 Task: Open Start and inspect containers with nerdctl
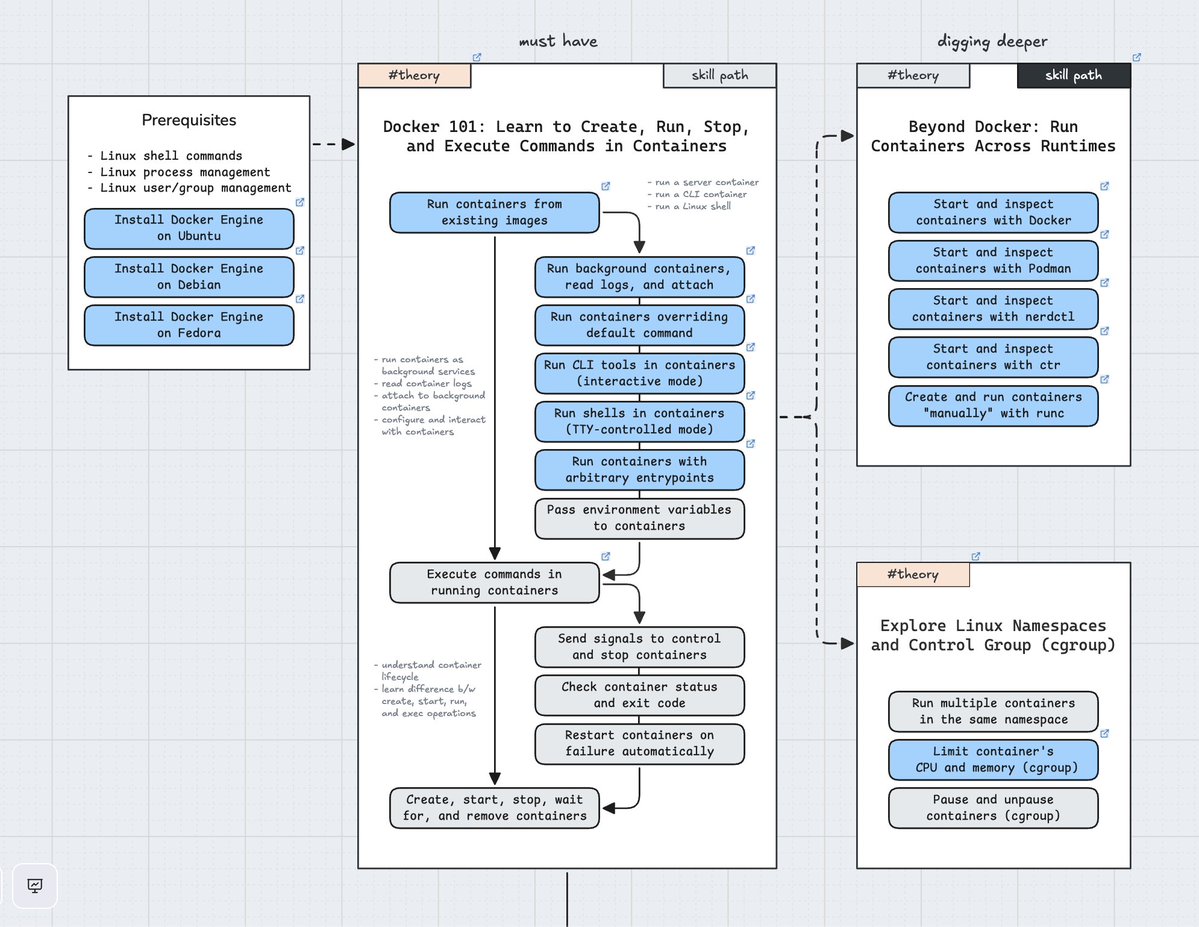993,308
